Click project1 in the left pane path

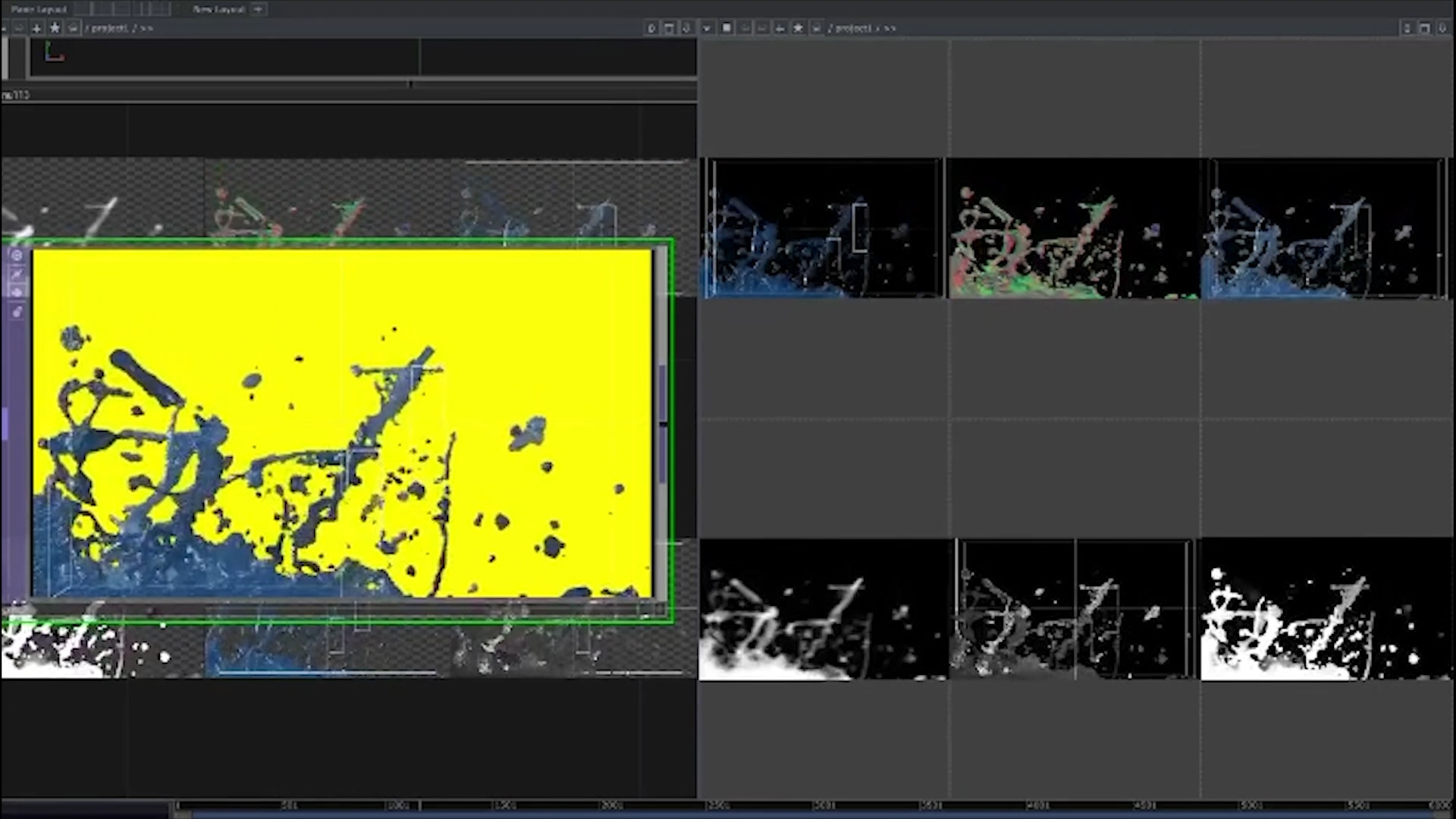(x=108, y=28)
